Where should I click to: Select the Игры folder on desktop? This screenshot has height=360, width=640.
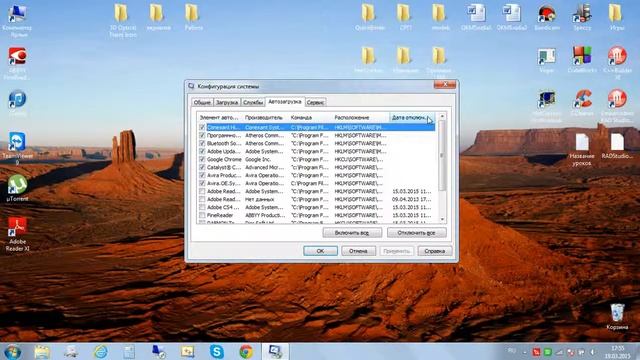pos(617,17)
